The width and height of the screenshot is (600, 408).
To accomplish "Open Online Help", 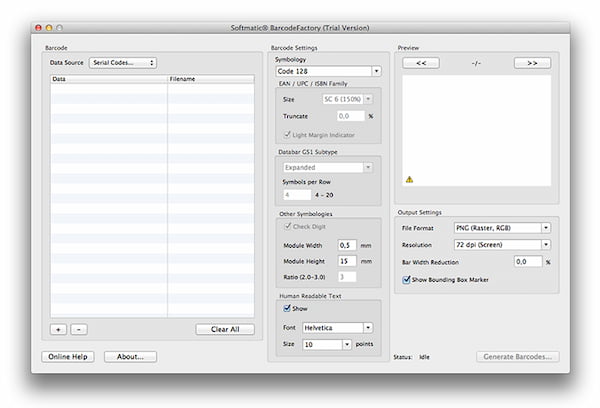I will [x=68, y=357].
